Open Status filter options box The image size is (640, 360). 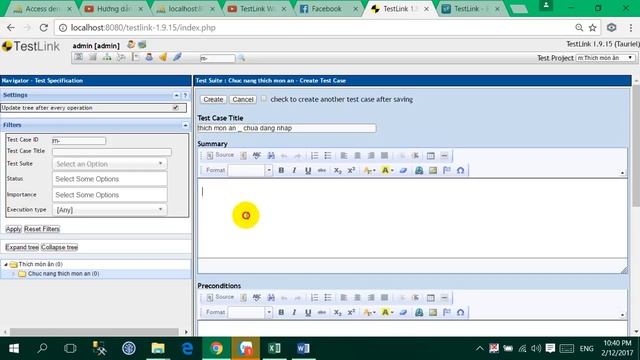[x=110, y=179]
